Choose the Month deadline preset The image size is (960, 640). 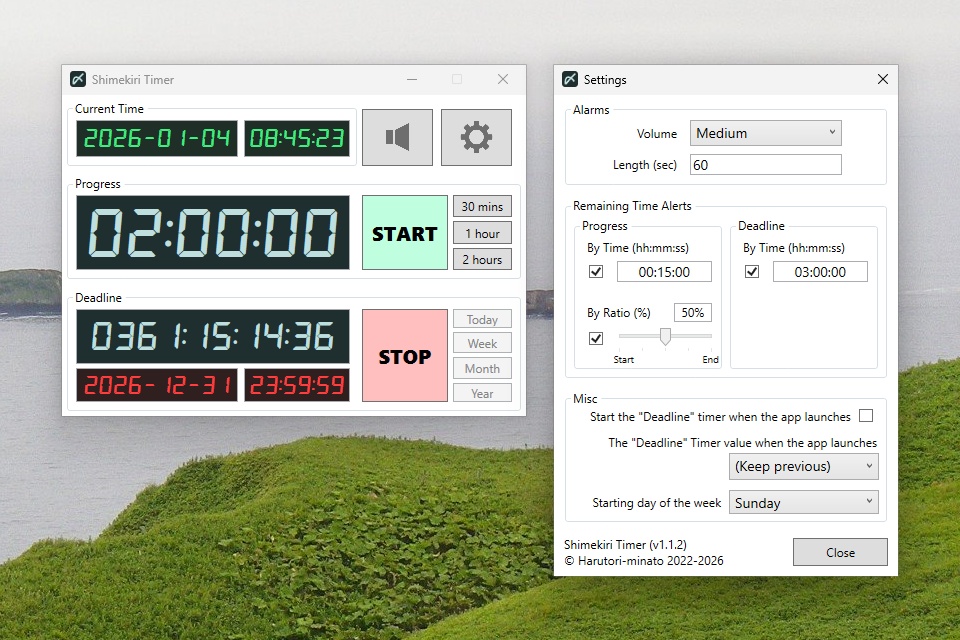click(482, 369)
